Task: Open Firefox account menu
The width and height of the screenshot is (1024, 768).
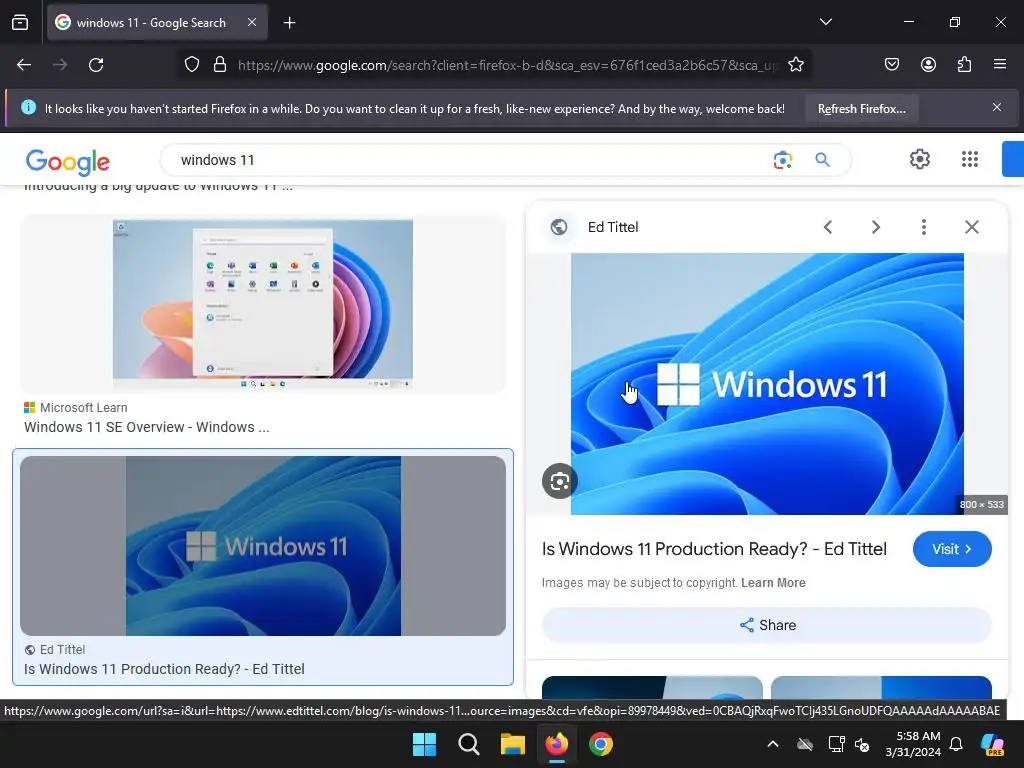Action: pyautogui.click(x=928, y=64)
